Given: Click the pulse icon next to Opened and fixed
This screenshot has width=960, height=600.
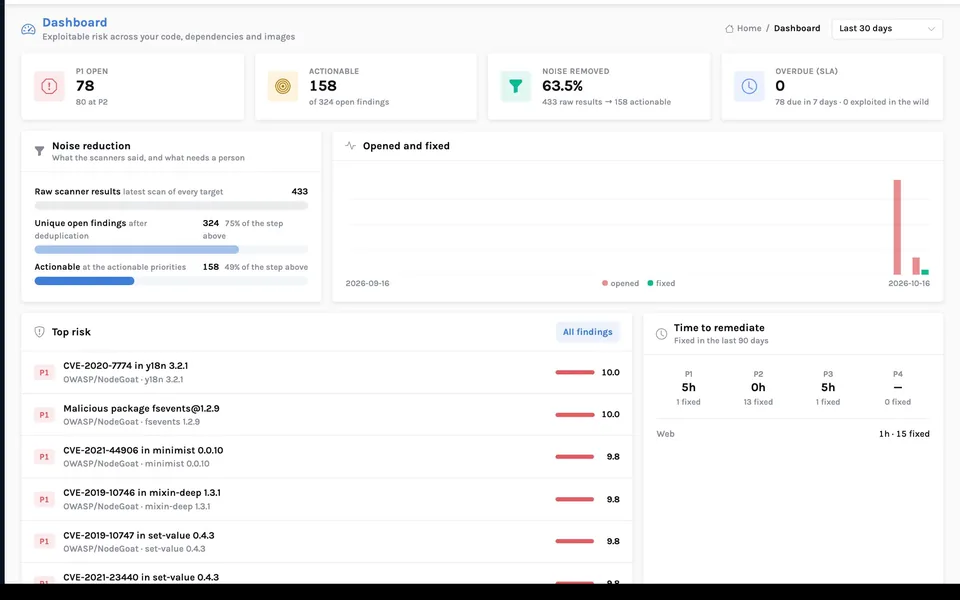Looking at the screenshot, I should pyautogui.click(x=350, y=146).
